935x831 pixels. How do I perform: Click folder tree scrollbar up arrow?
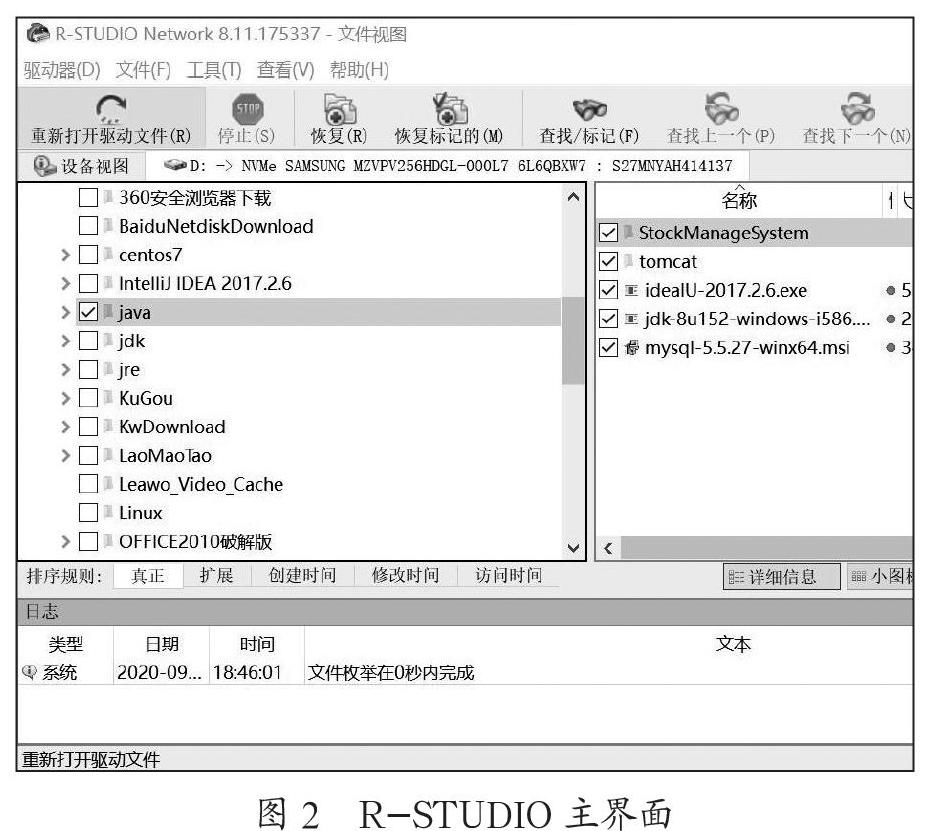[573, 197]
